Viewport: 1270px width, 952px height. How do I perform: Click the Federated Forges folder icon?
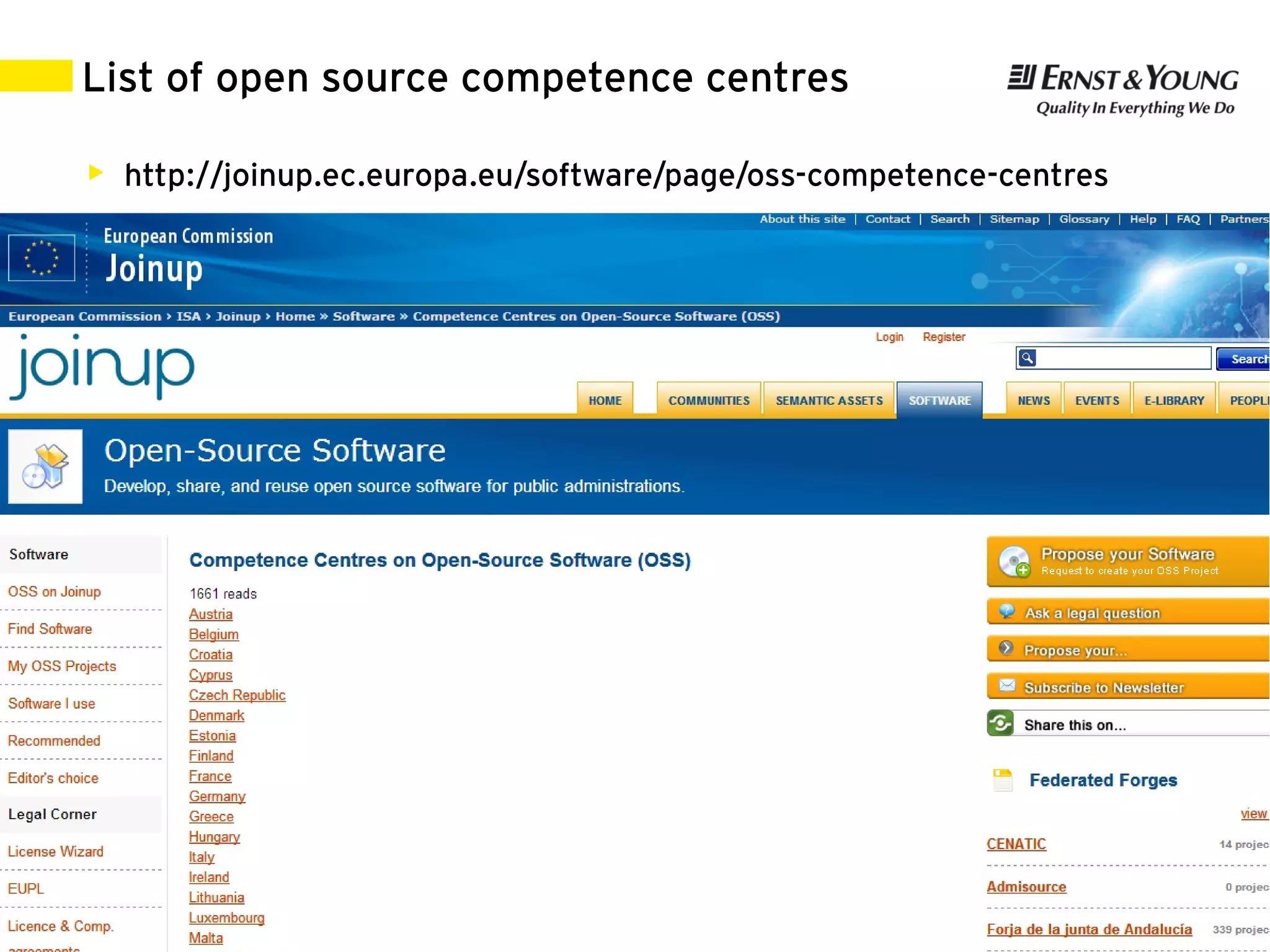tap(1002, 780)
